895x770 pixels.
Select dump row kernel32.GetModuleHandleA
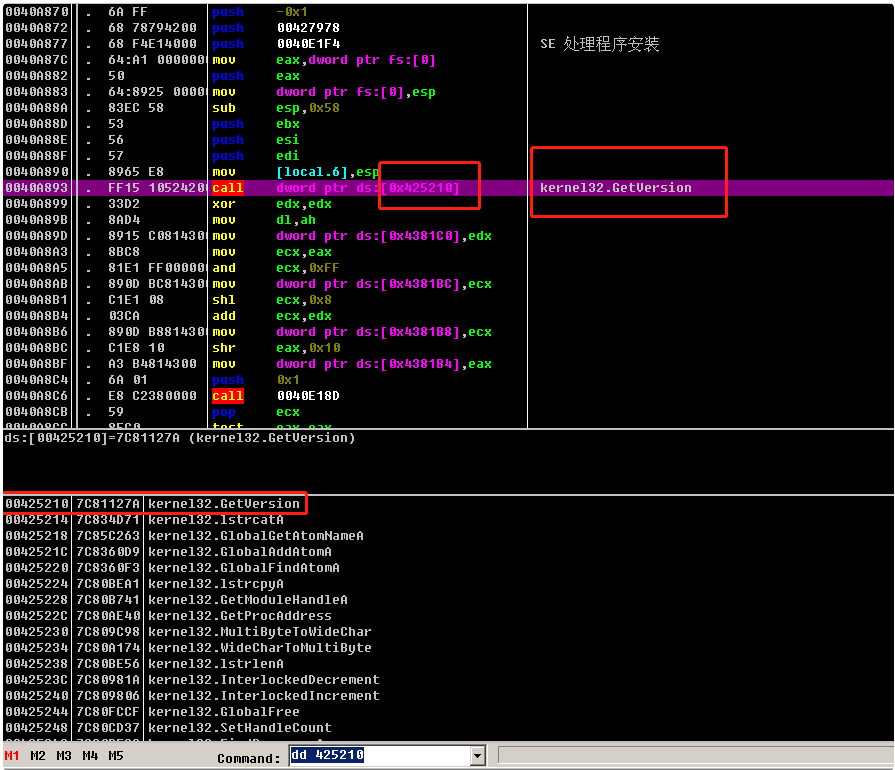(x=247, y=600)
